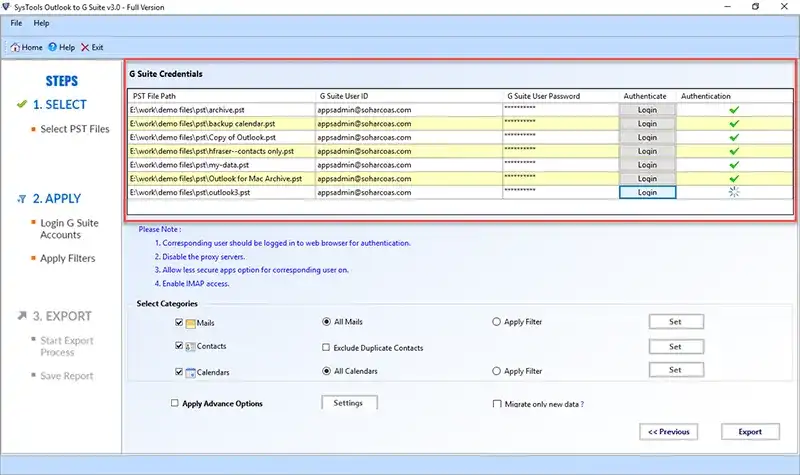Click password field for my-data.pst row
This screenshot has width=800, height=475.
coord(560,165)
